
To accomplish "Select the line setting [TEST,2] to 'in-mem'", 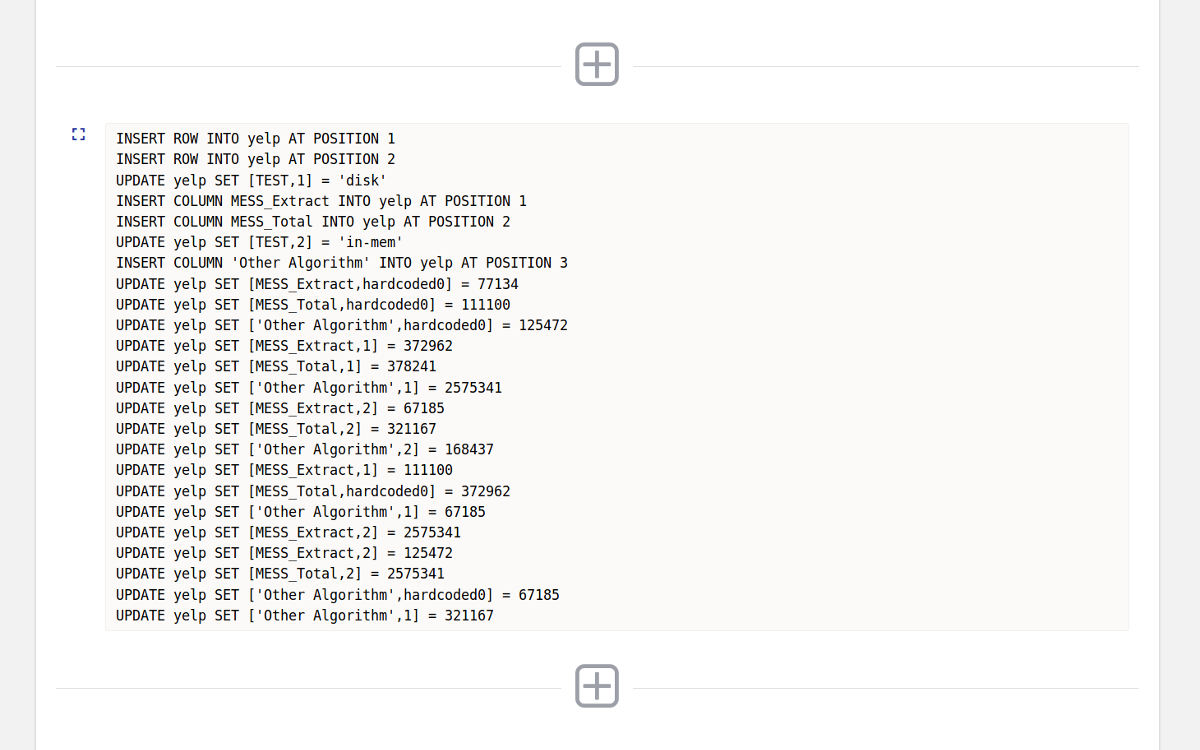I will [x=259, y=242].
